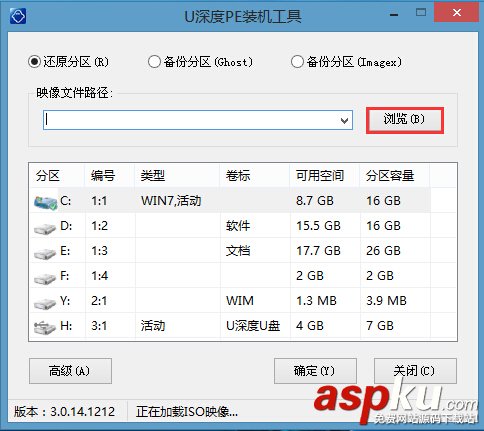Minimize the U深度PE装机工具 window

point(394,15)
